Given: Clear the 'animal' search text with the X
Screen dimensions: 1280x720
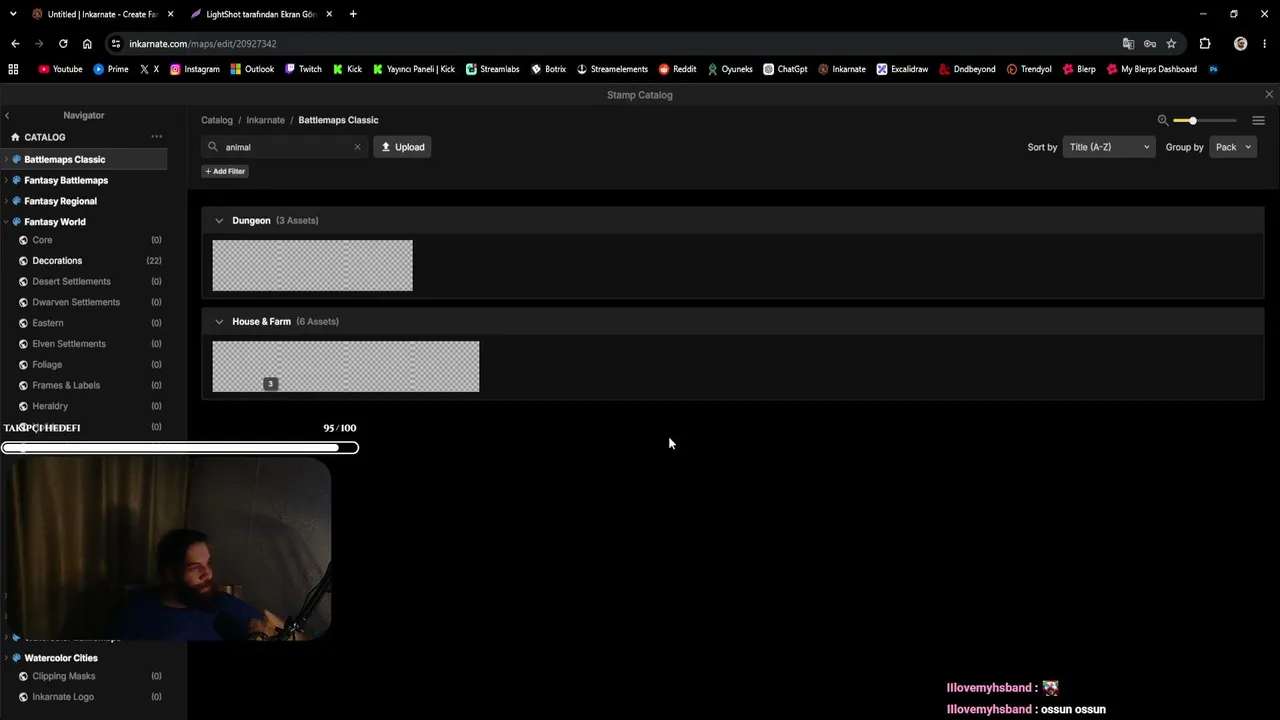Looking at the screenshot, I should click(357, 147).
